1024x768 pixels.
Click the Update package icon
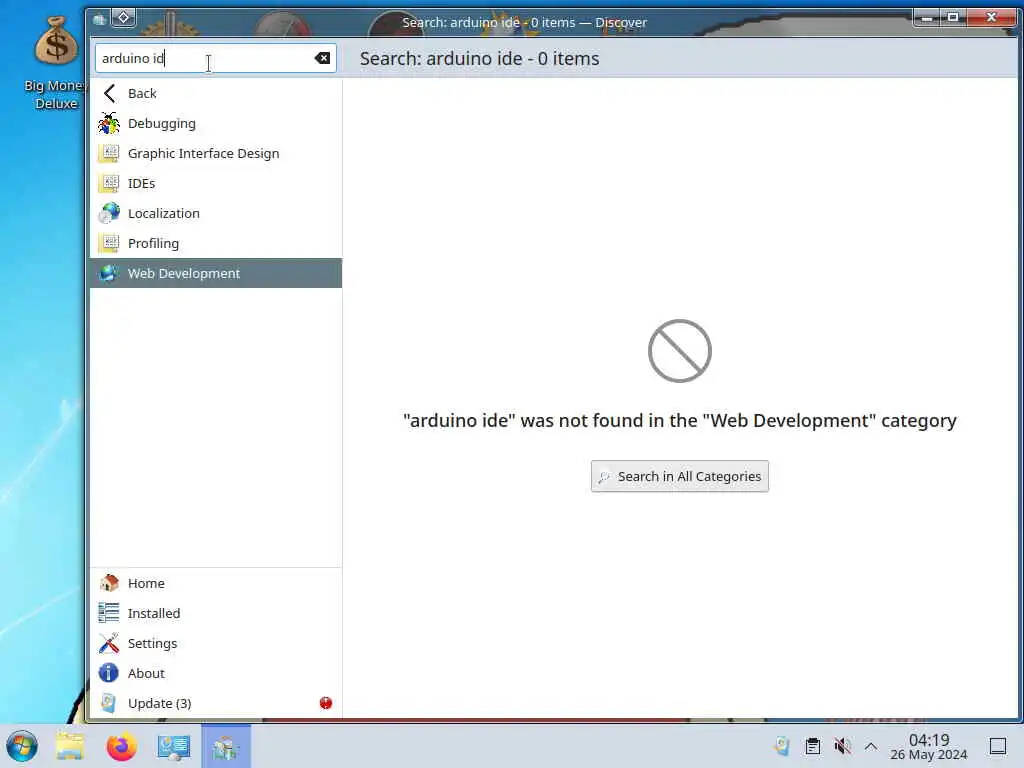pos(109,703)
